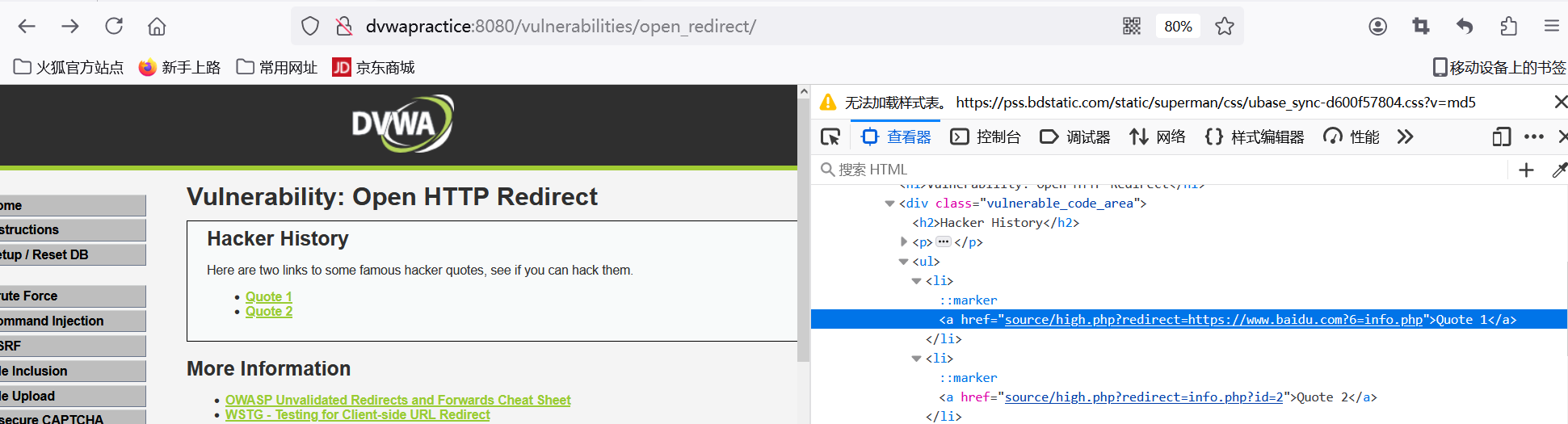Screen dimensions: 1568x424
Task: Open OWASP Unvalidated Redirects Cheat Sheet link
Action: (x=397, y=400)
